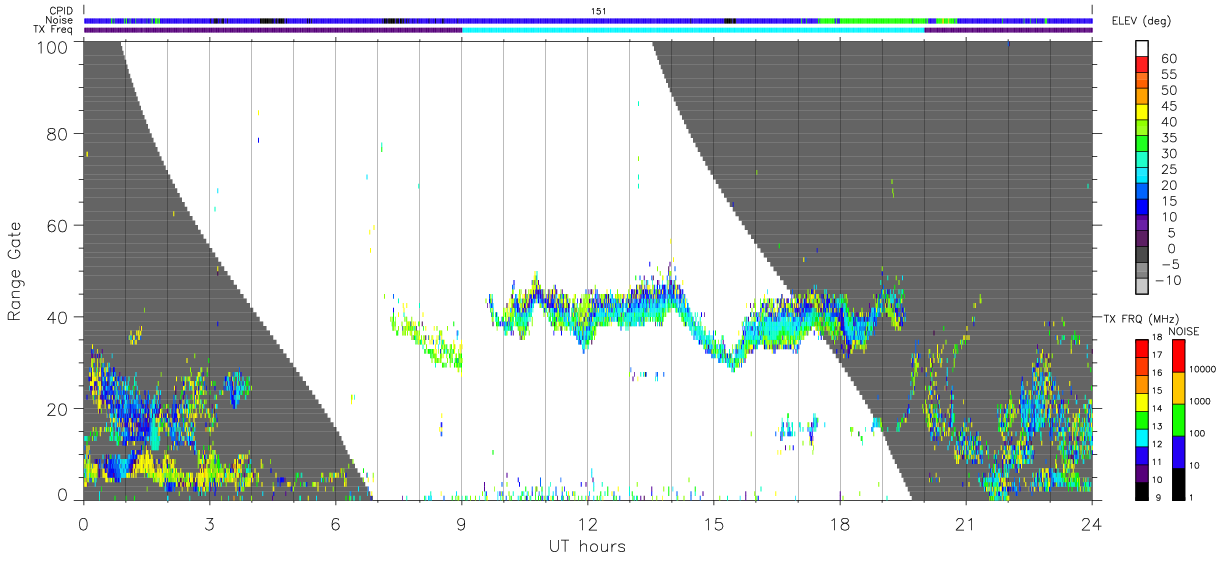Click the 6 tick label on UT axis
The image size is (1228, 567).
[335, 523]
